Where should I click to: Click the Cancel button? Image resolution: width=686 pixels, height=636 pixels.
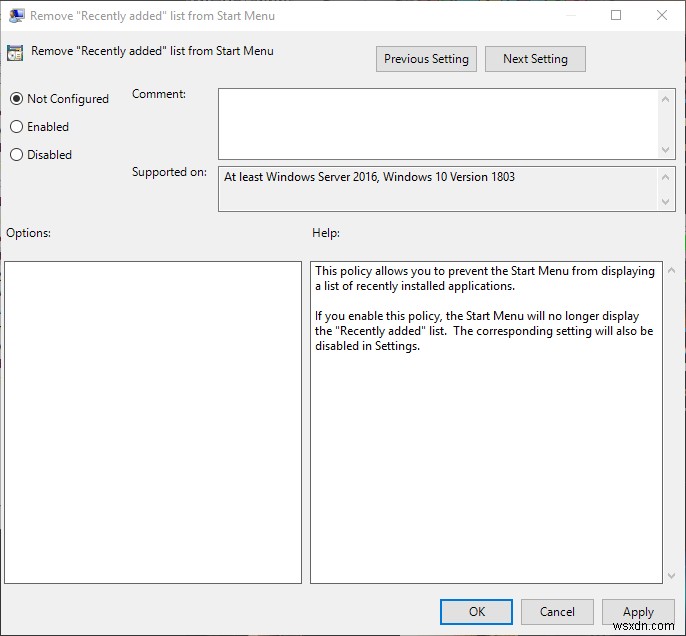coord(557,612)
